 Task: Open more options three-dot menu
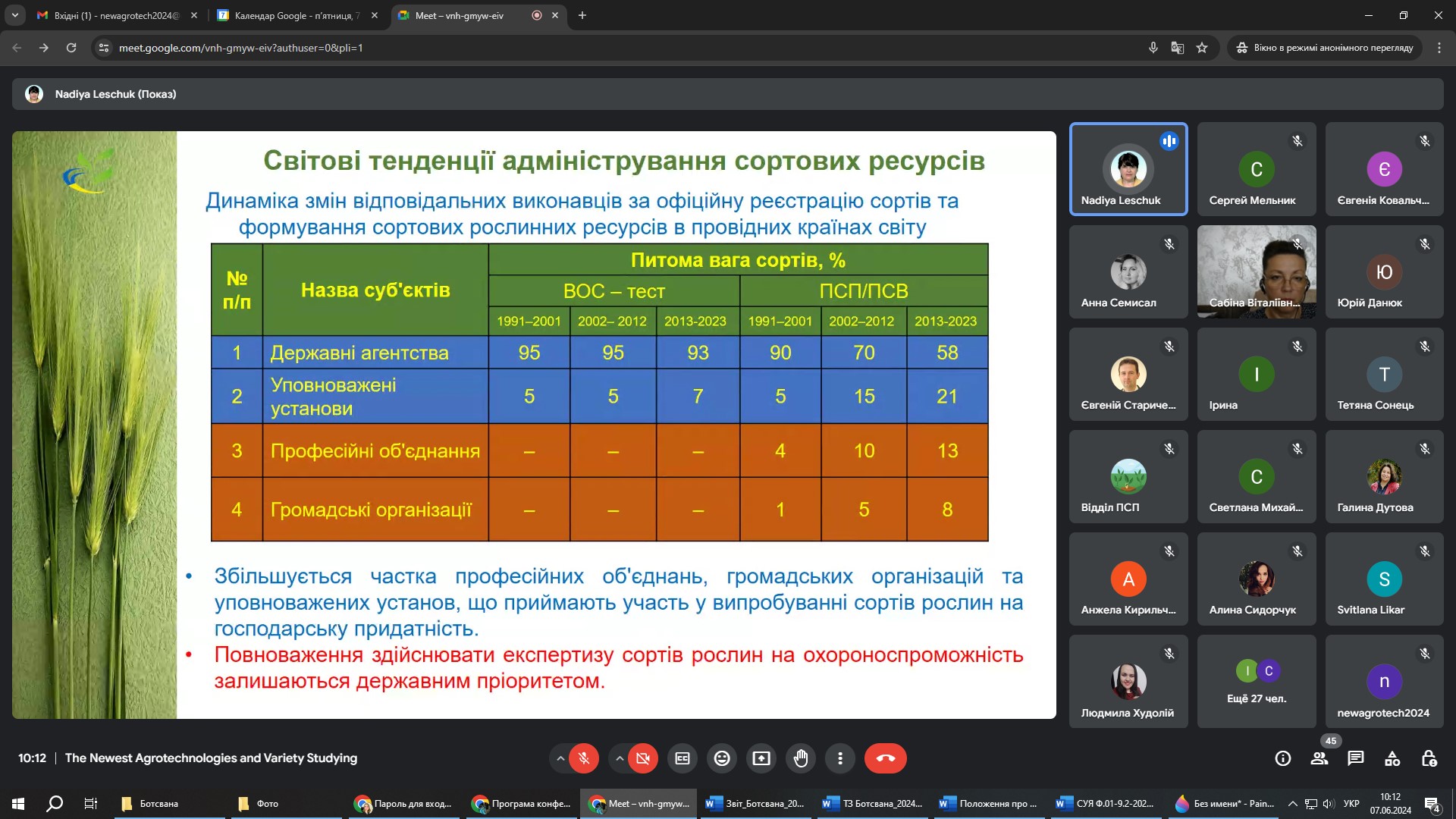(x=840, y=758)
